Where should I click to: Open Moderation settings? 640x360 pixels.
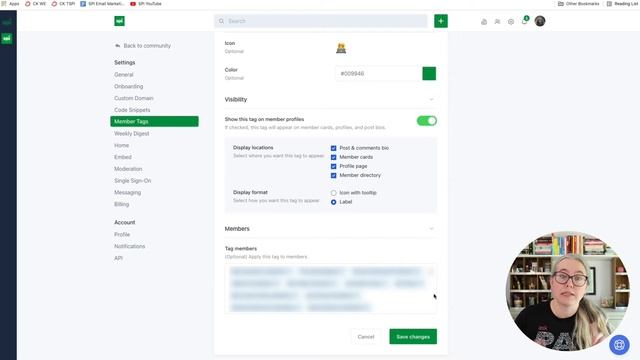pos(128,169)
